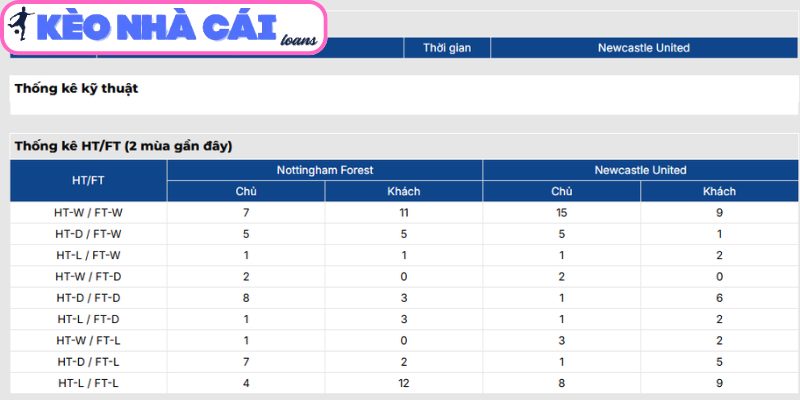This screenshot has height=400, width=800.
Task: Click Khách subheader under Nottingham Forest
Action: click(404, 191)
